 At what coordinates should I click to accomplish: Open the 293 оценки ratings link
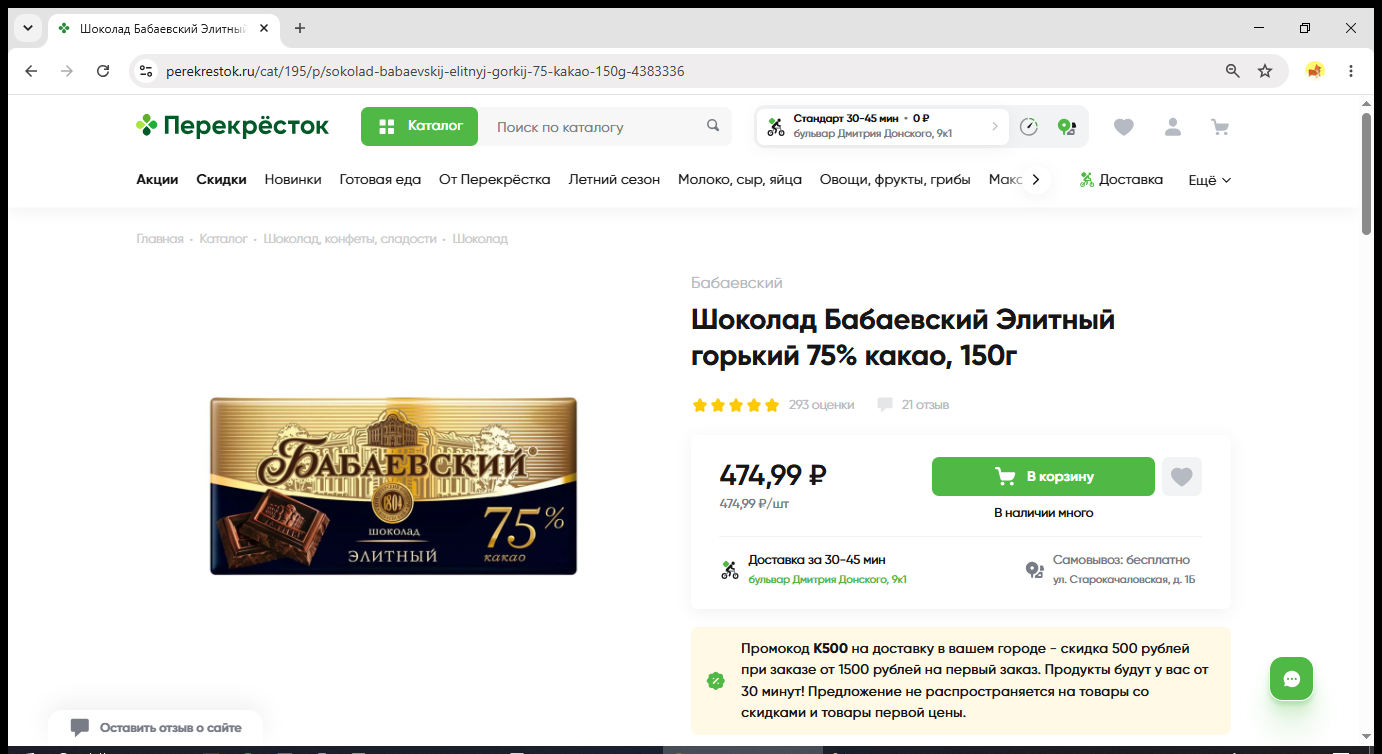click(x=822, y=405)
